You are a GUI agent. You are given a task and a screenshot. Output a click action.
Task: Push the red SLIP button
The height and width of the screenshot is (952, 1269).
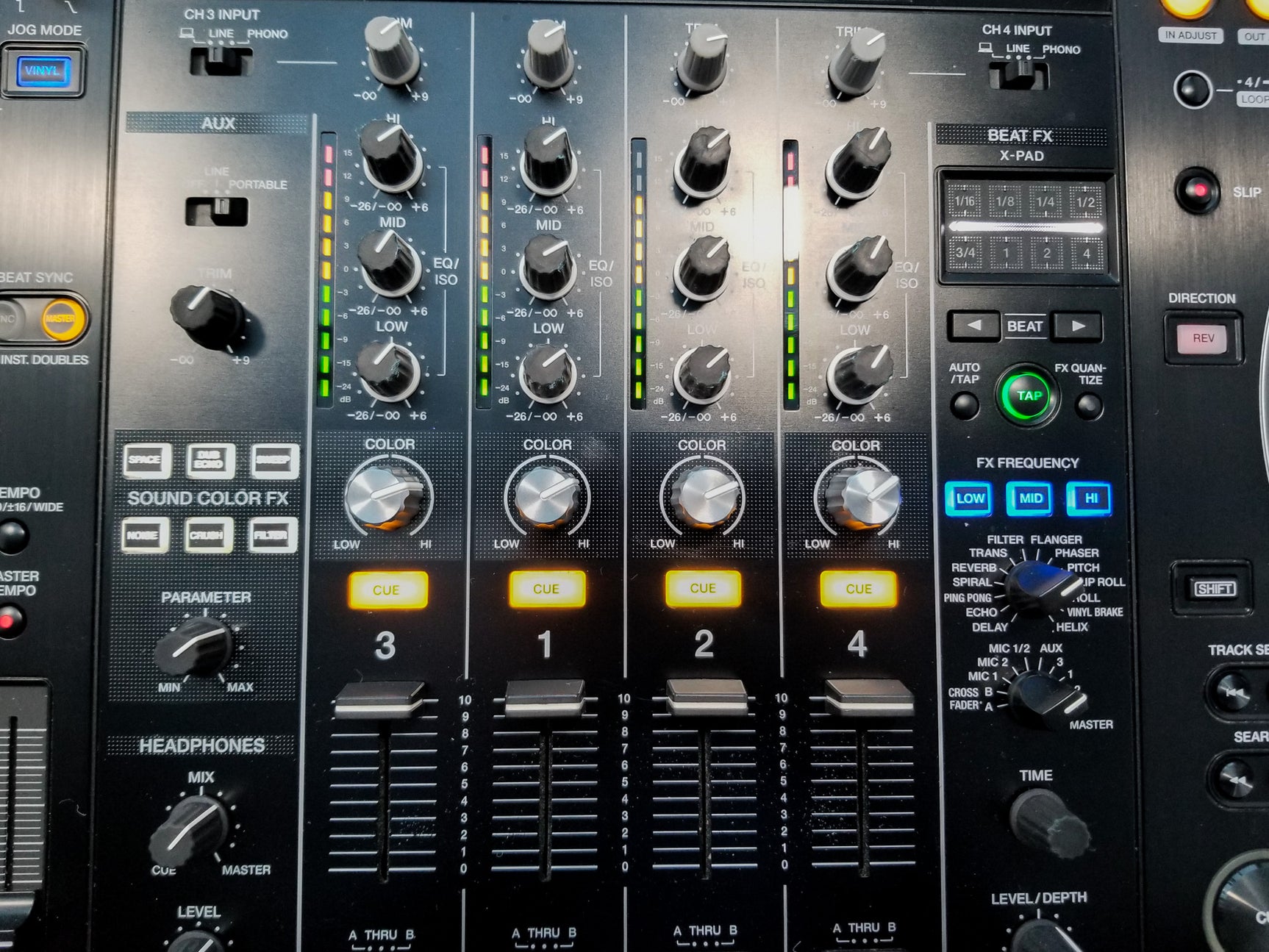tap(1198, 190)
